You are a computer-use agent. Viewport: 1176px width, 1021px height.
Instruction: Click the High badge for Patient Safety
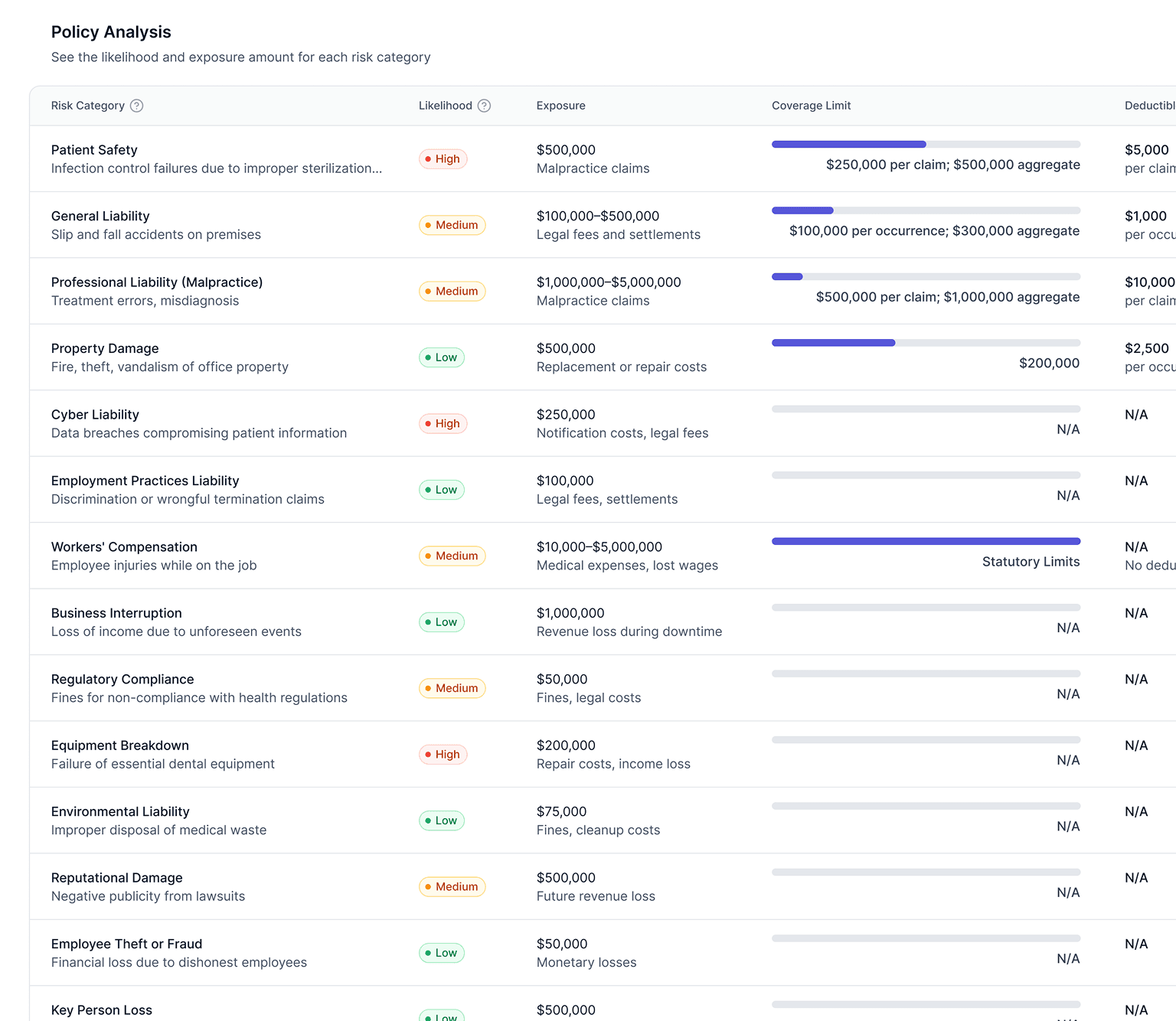pos(443,159)
